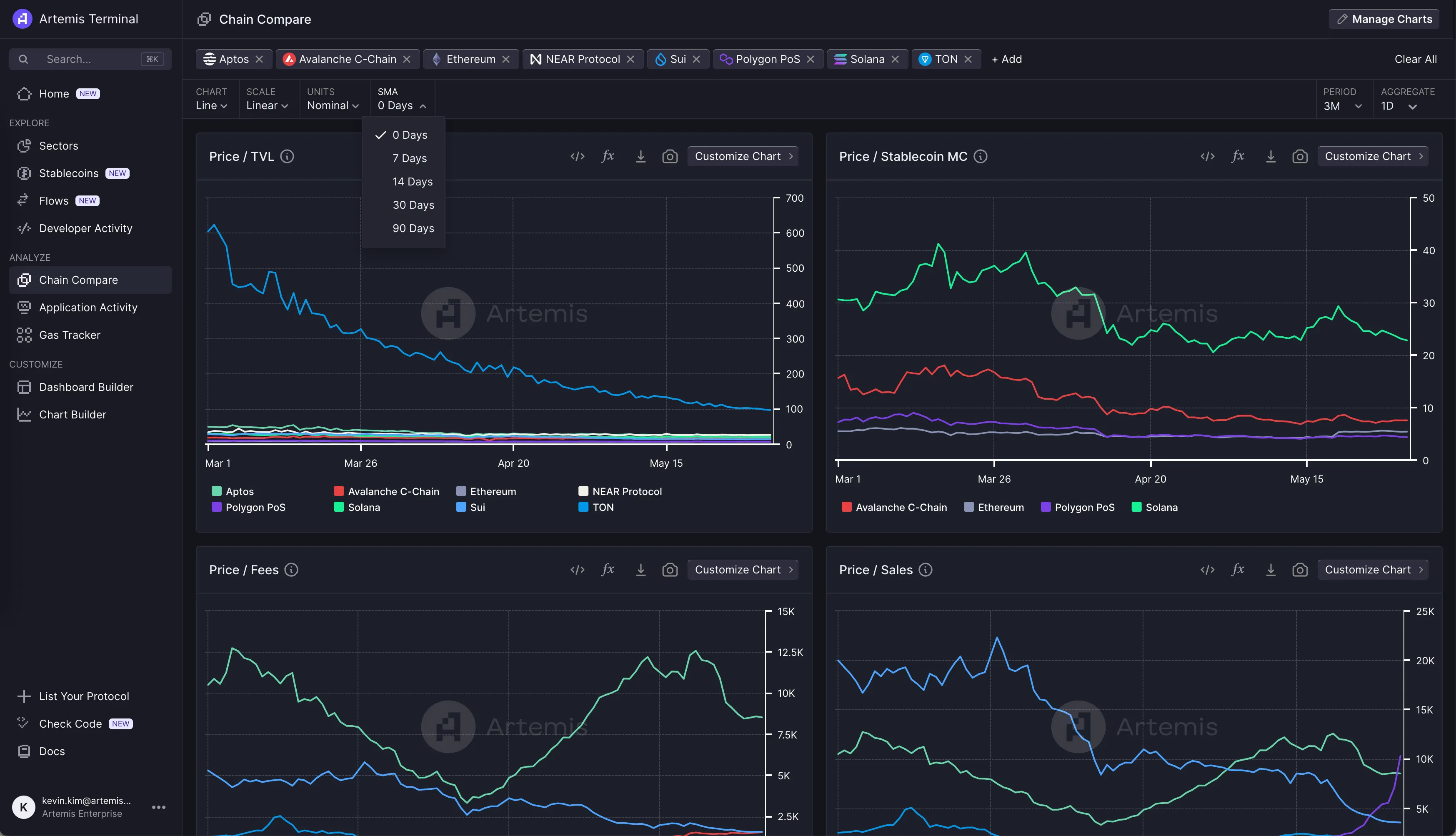
Task: Download the Price / Fees chart
Action: (x=641, y=570)
